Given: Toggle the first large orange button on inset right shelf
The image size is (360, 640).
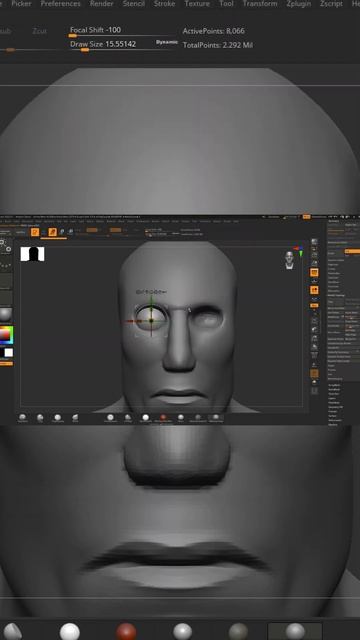Looking at the screenshot, I should click(314, 272).
